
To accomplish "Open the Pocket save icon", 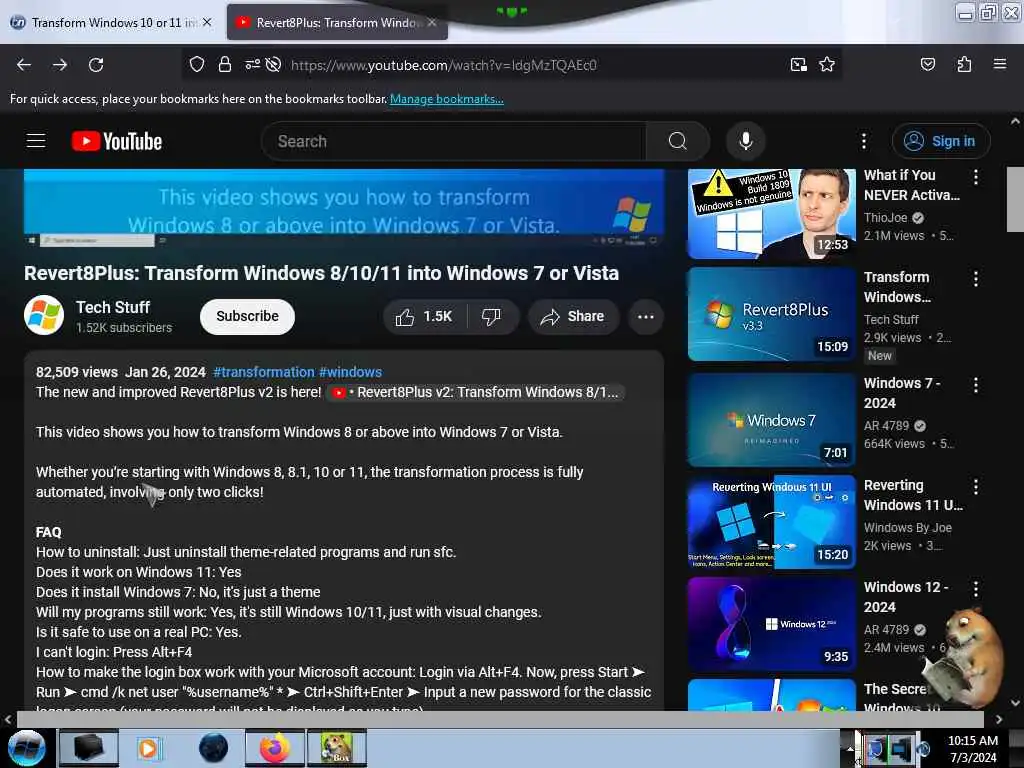I will pyautogui.click(x=927, y=64).
